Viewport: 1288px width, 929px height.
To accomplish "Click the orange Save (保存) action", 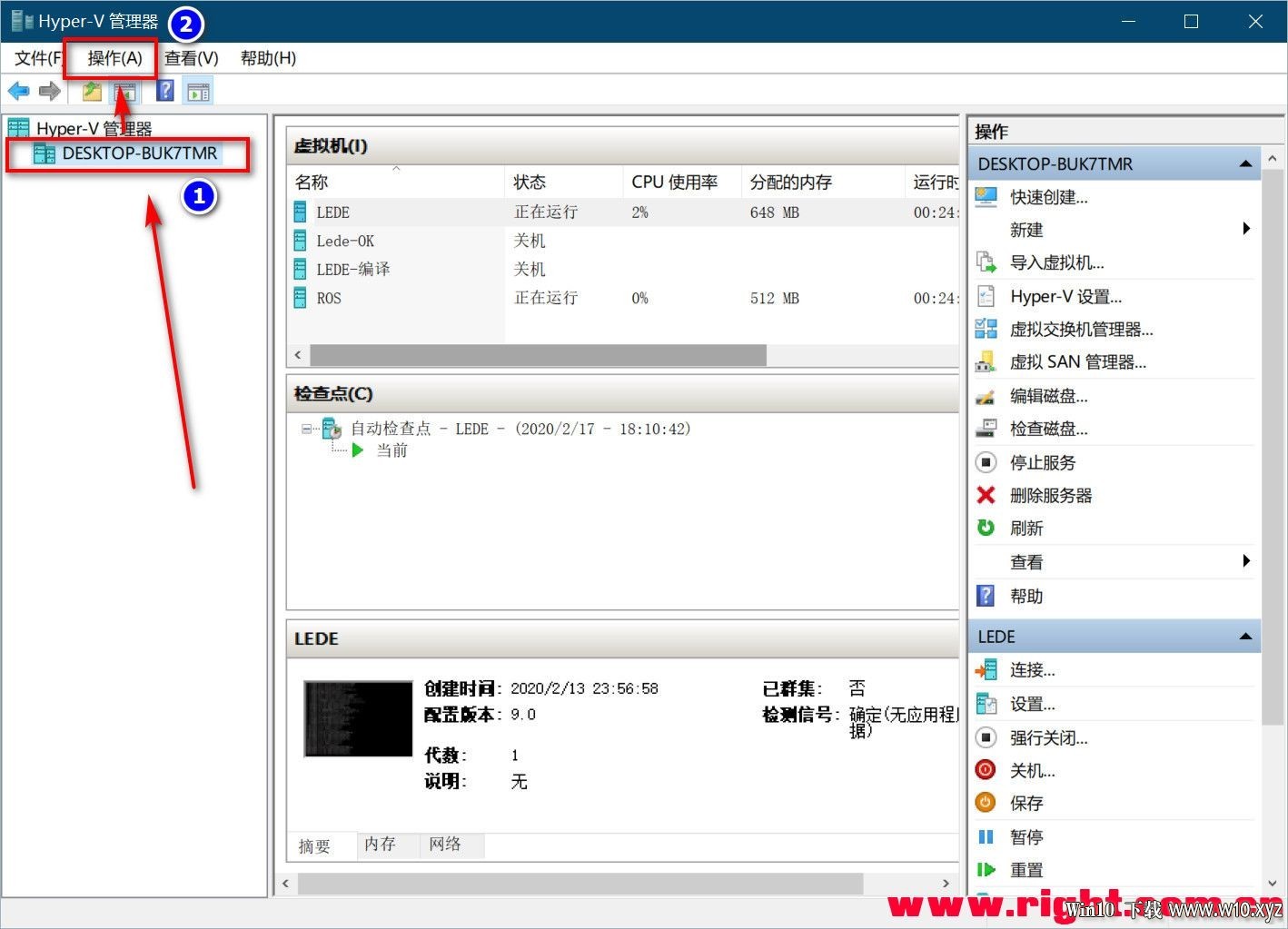I will (x=986, y=803).
